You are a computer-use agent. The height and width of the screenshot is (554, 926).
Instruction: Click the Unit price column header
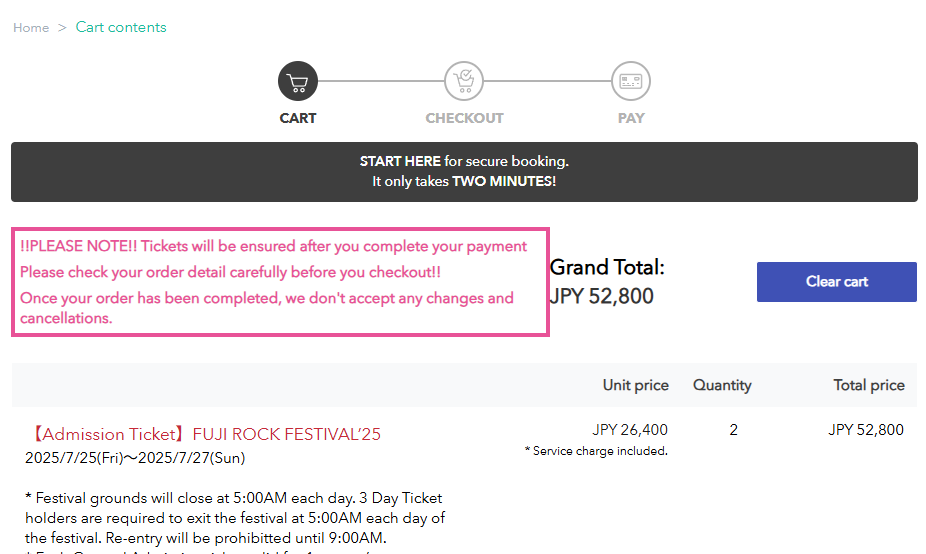tap(635, 385)
